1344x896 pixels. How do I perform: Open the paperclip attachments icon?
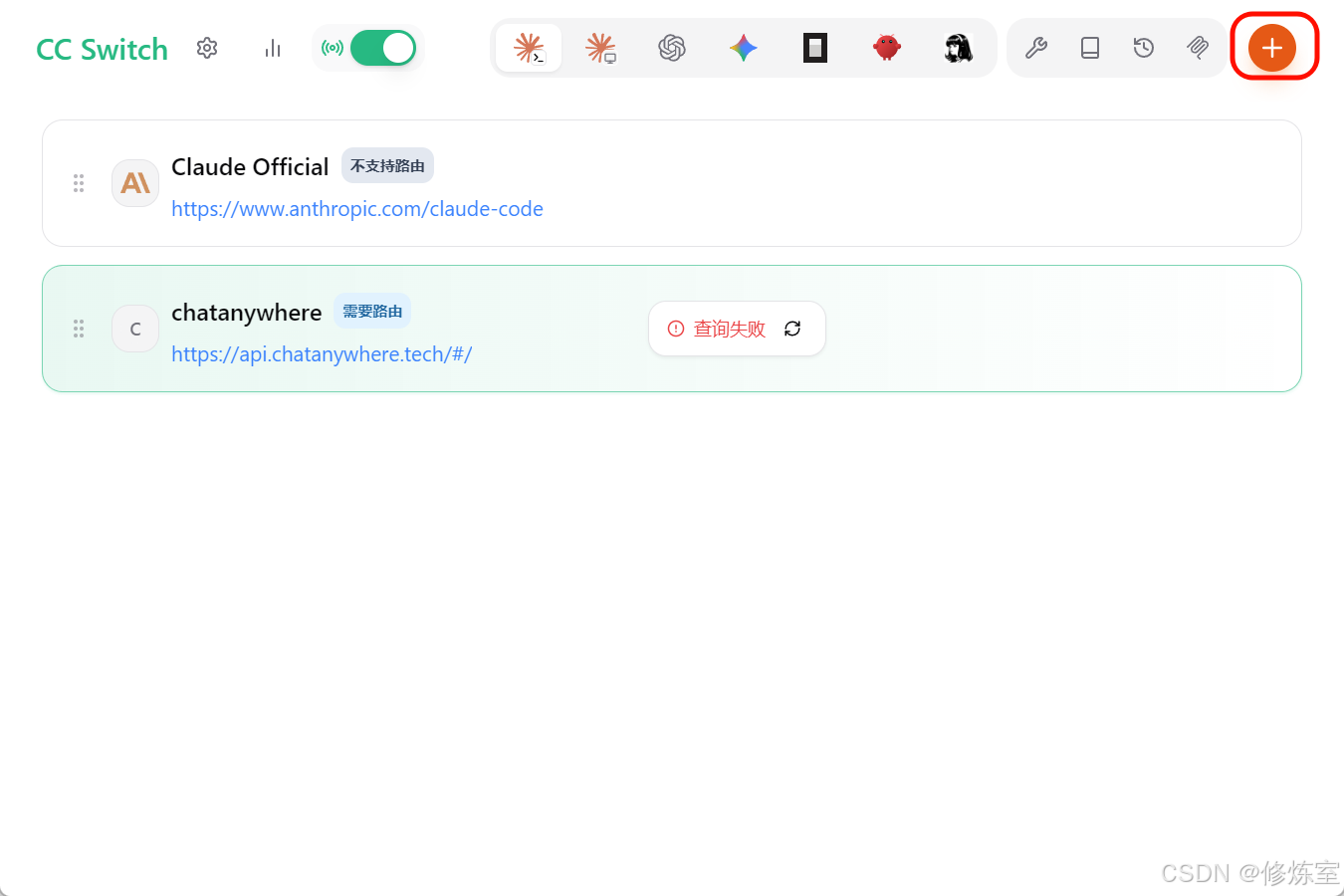pyautogui.click(x=1198, y=48)
